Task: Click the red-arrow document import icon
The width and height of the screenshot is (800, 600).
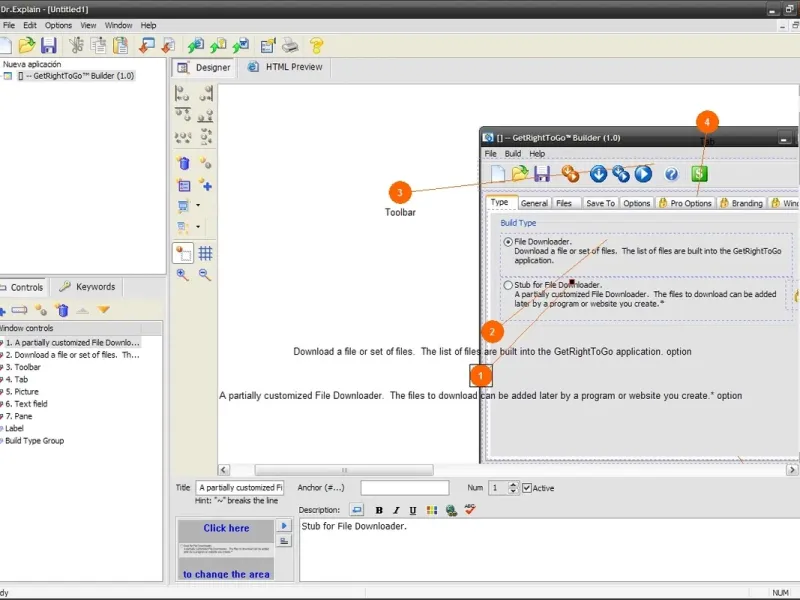Action: point(168,45)
